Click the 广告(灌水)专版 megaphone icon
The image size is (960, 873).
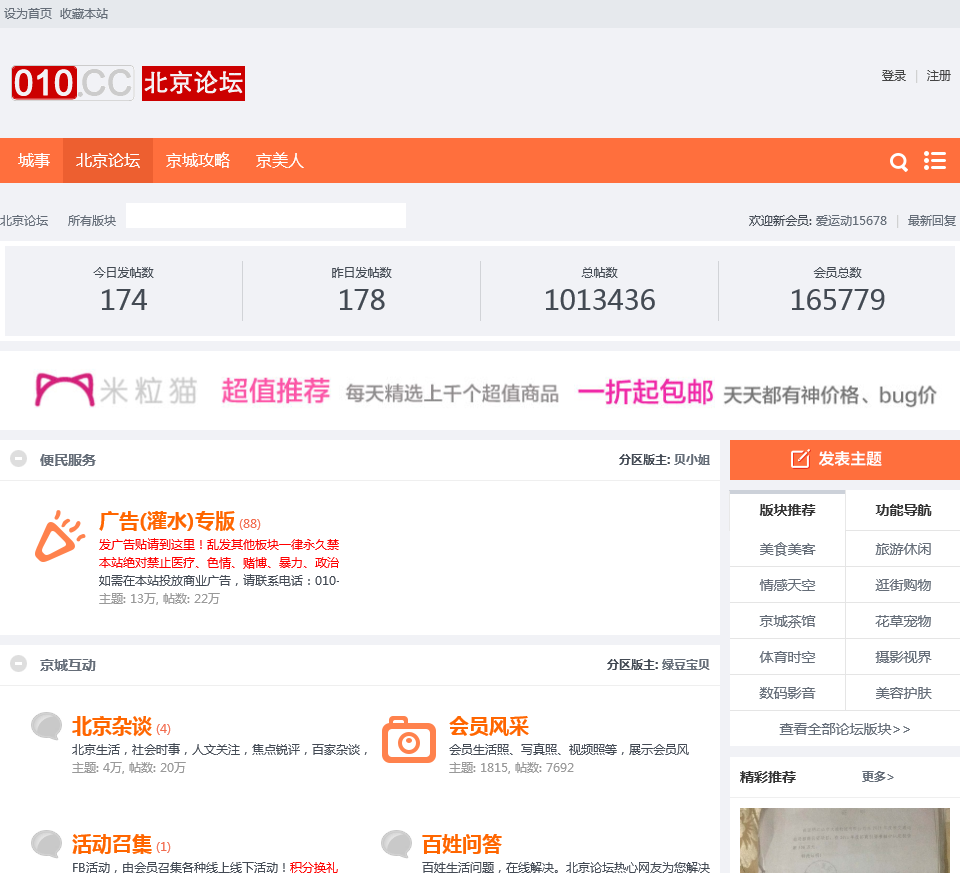pos(59,536)
